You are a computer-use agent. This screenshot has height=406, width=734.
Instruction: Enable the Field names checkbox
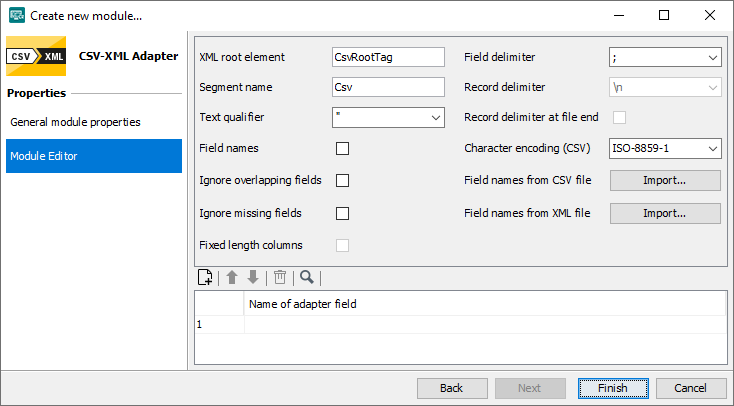[343, 149]
